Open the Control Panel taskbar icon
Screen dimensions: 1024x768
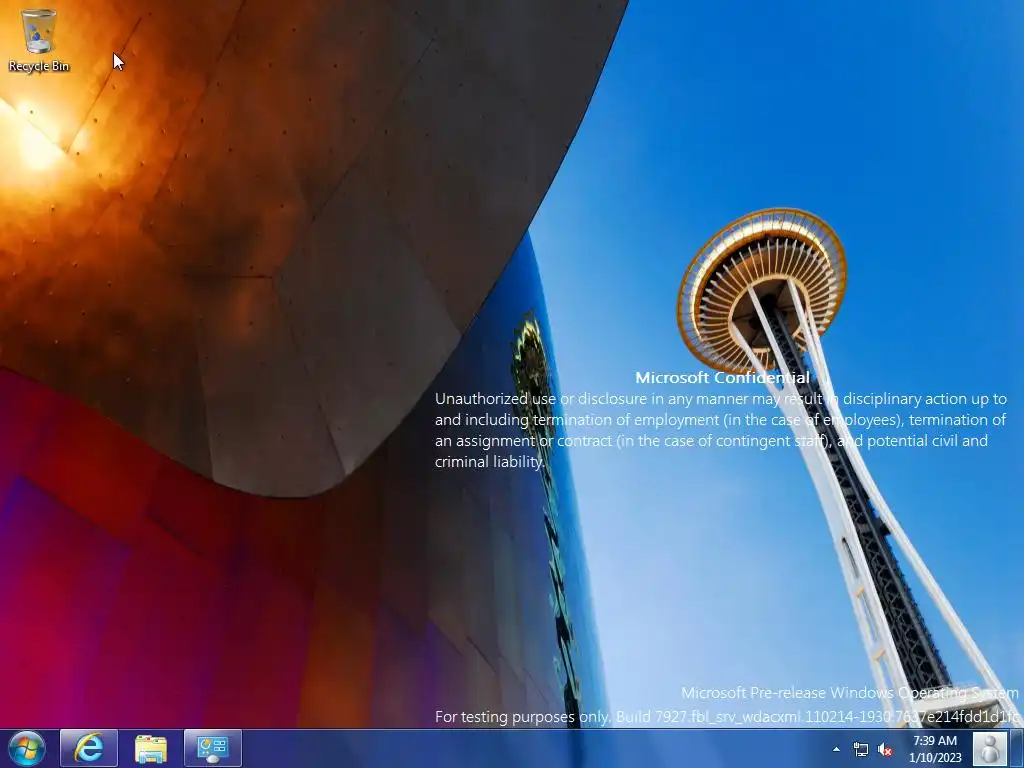[x=213, y=748]
